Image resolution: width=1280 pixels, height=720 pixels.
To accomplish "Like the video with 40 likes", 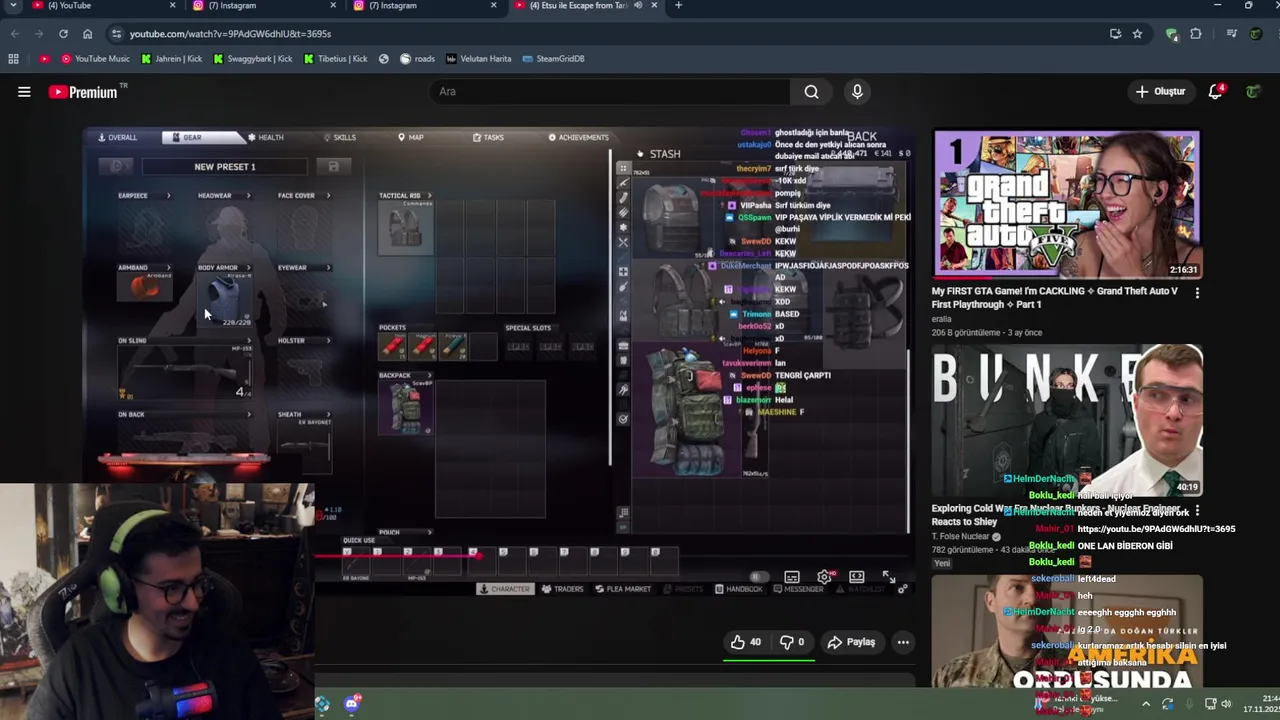I will (748, 642).
